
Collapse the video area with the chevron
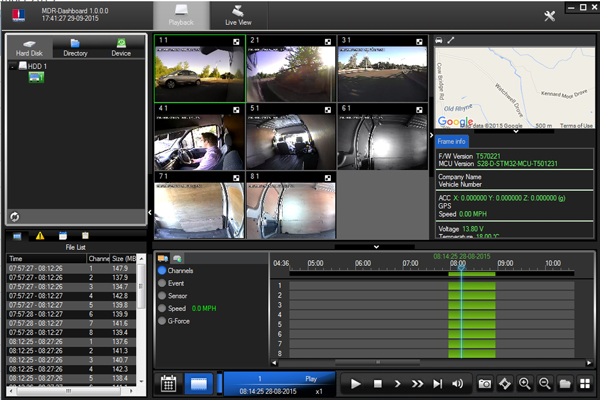click(x=377, y=245)
